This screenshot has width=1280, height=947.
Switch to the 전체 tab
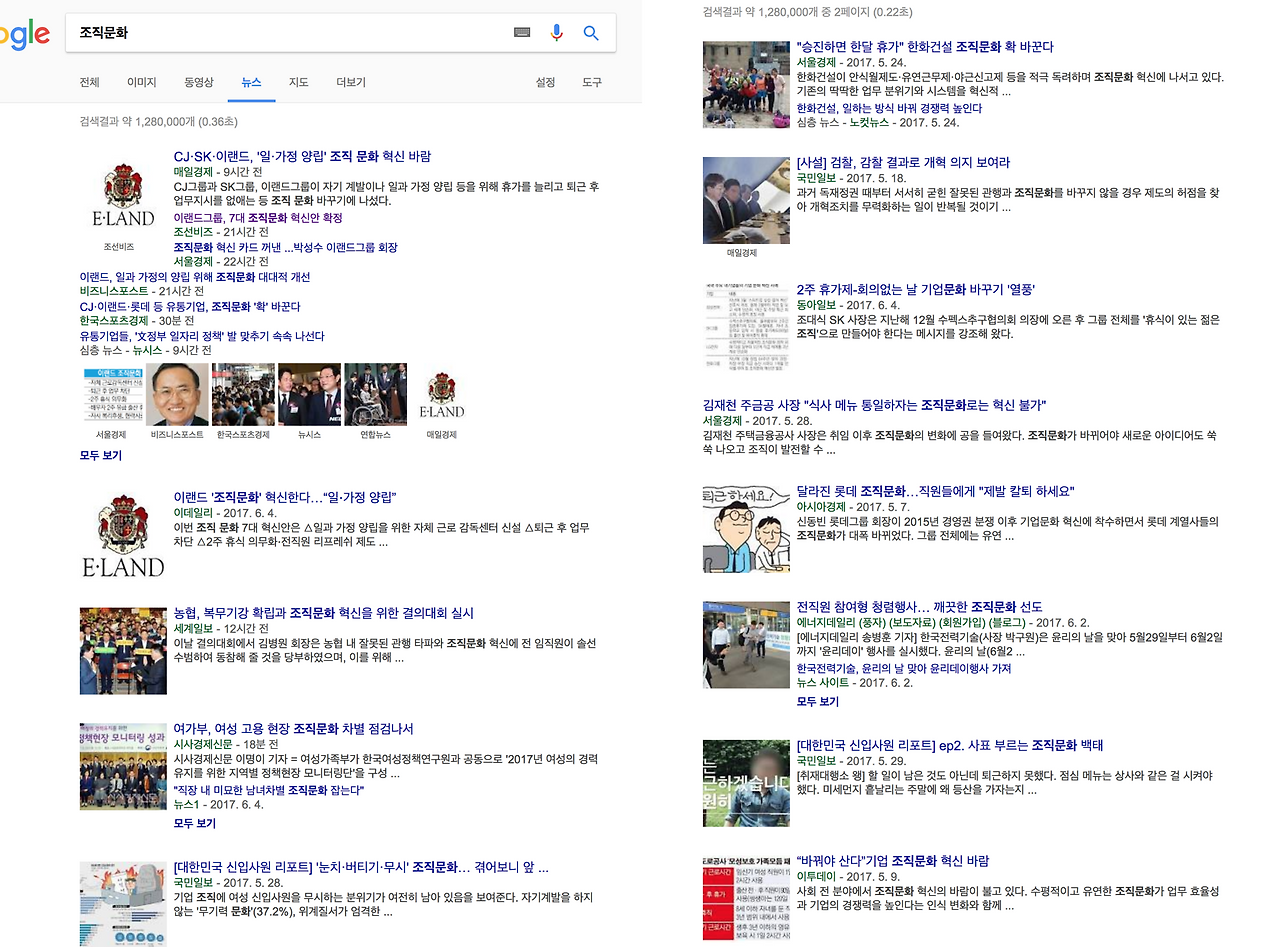coord(89,82)
